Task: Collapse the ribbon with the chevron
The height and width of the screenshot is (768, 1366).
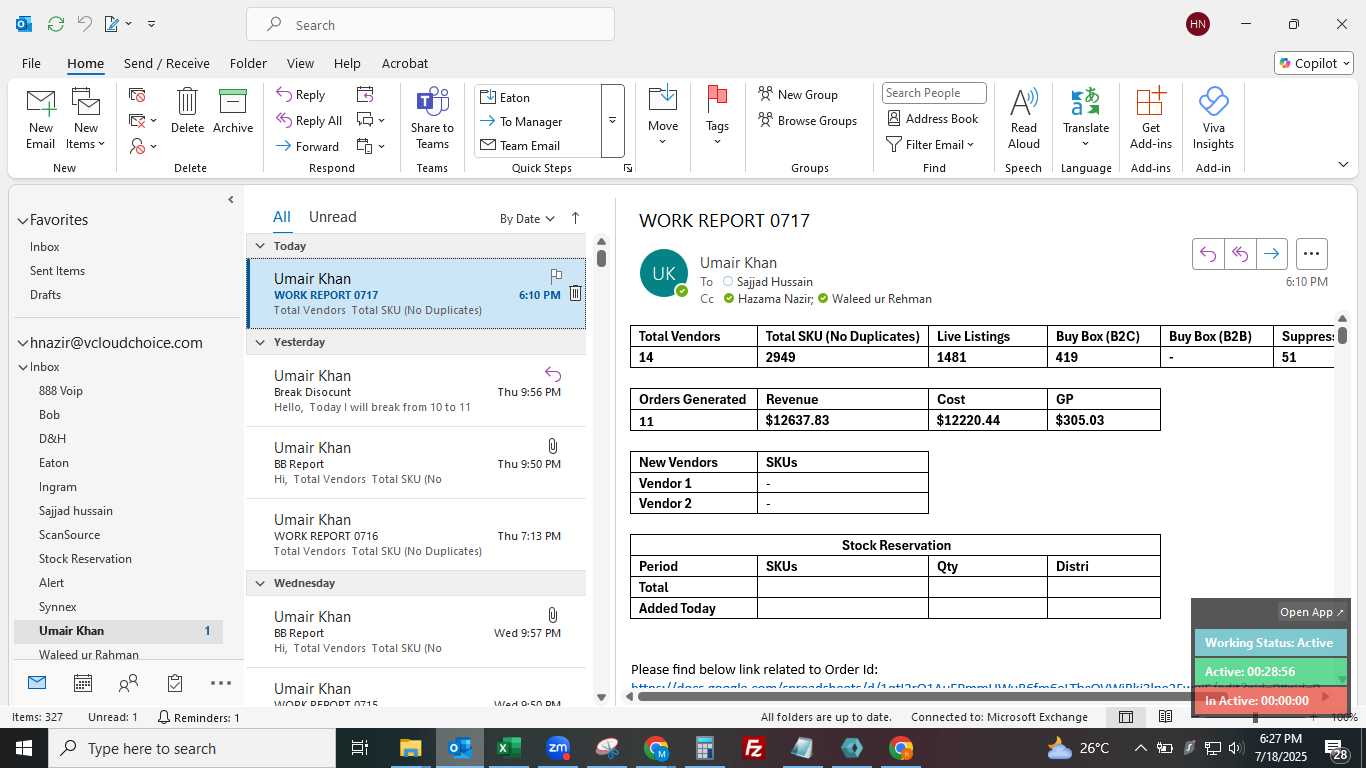Action: point(1343,164)
